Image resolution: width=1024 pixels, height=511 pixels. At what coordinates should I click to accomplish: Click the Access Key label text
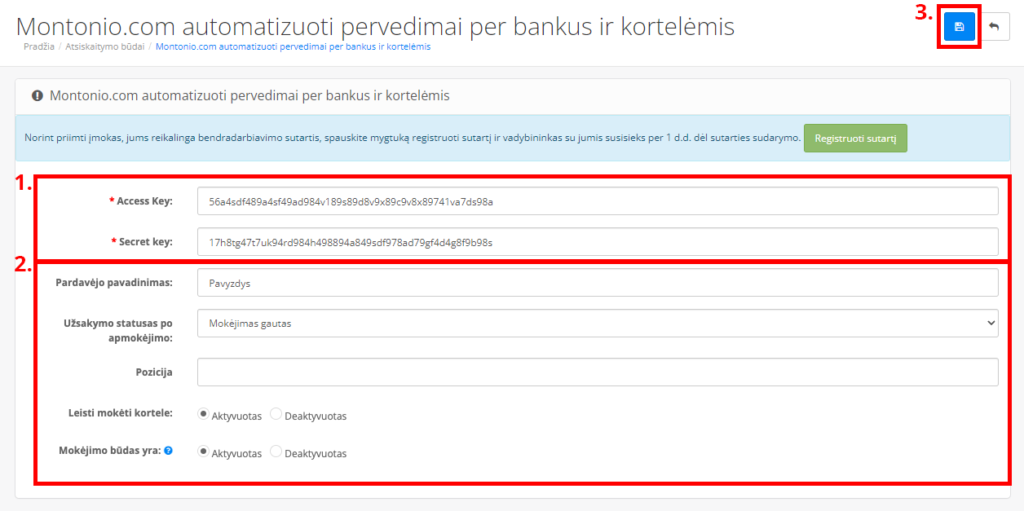pyautogui.click(x=144, y=201)
